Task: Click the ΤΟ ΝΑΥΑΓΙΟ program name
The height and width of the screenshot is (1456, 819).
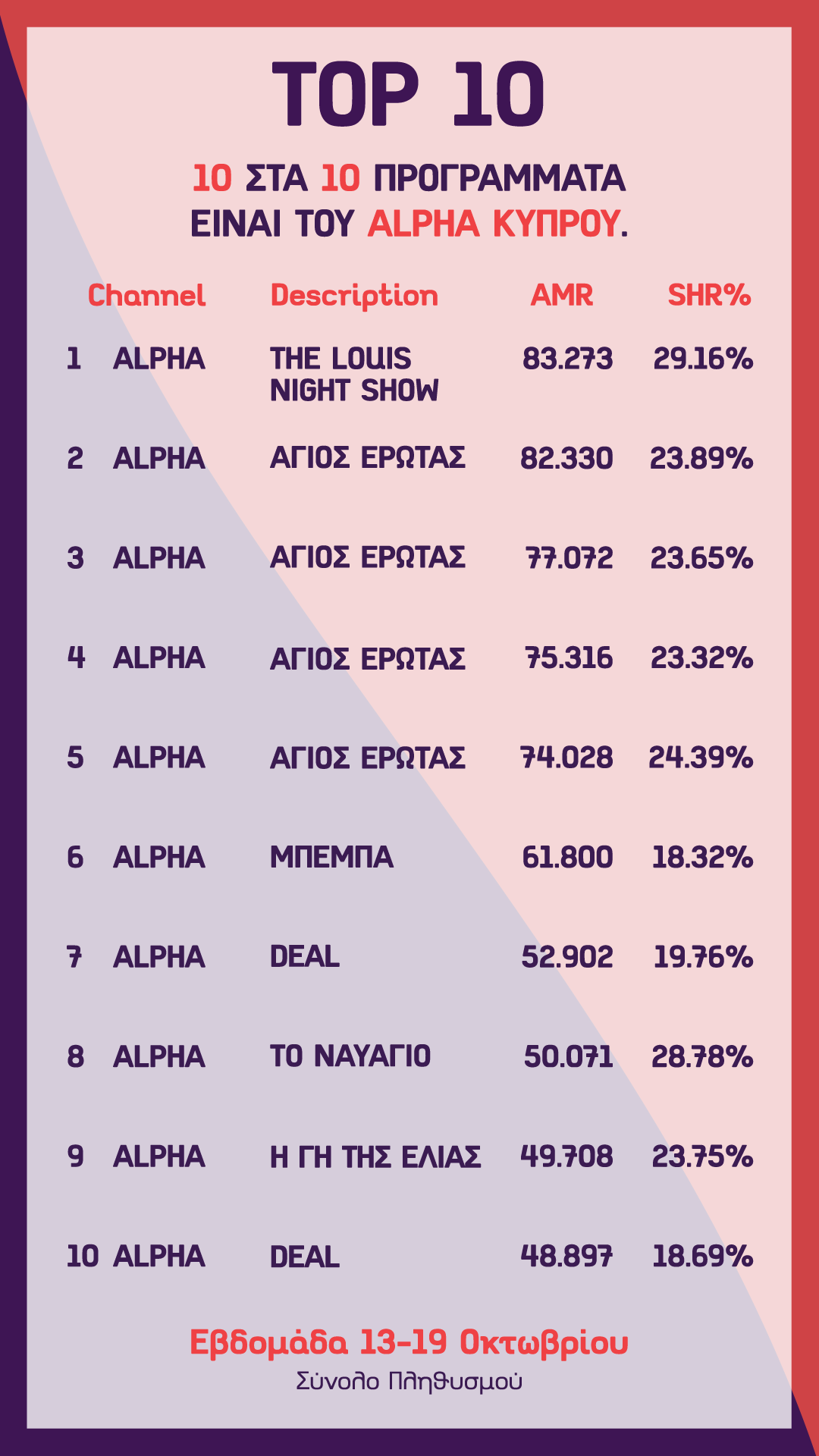Action: point(350,1057)
